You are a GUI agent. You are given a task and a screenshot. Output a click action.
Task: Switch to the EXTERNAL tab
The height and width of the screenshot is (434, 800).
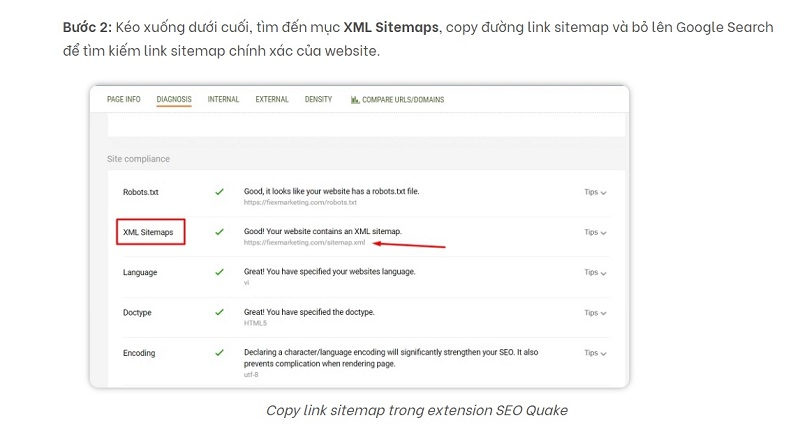[x=272, y=99]
